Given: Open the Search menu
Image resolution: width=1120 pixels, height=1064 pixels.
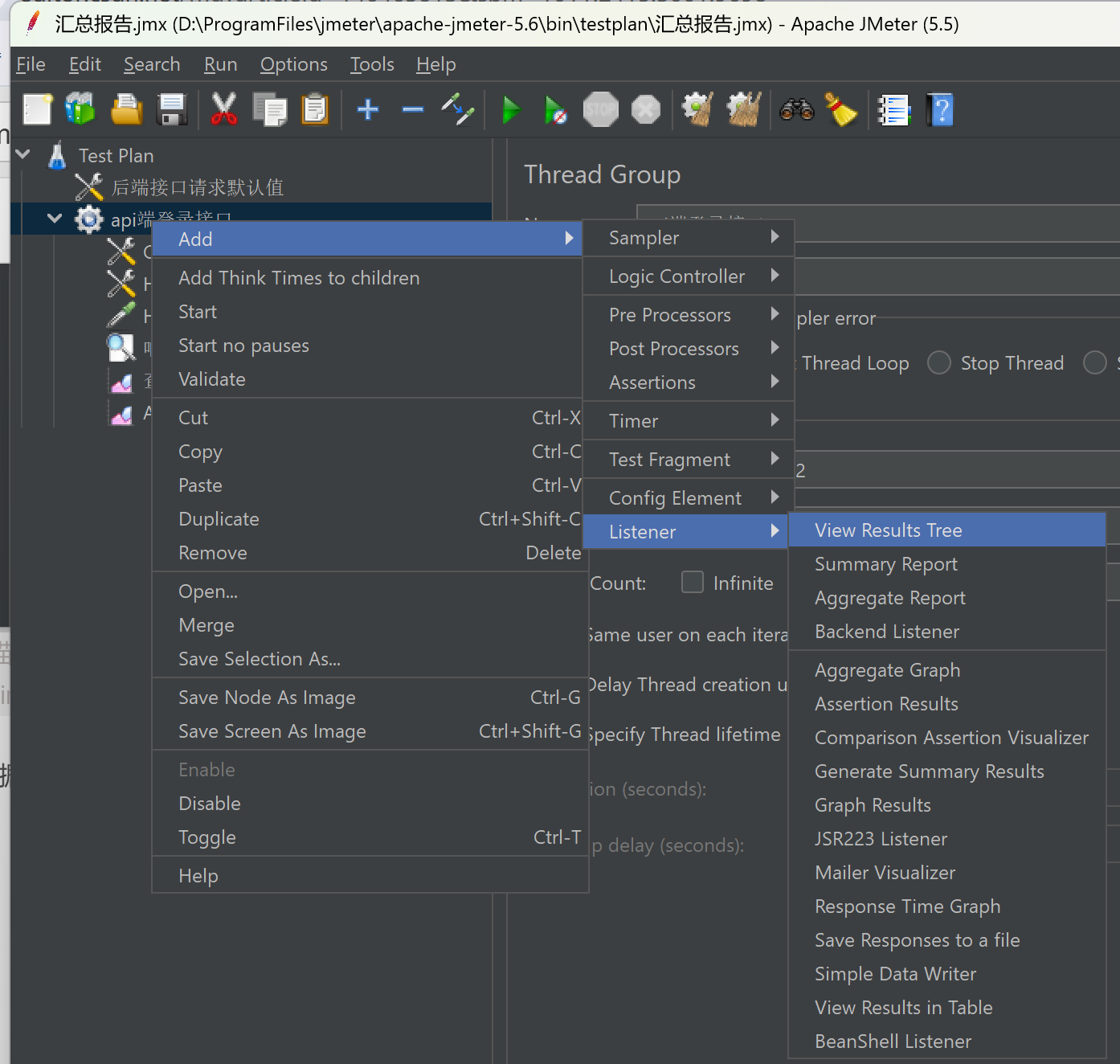Looking at the screenshot, I should click(x=152, y=64).
